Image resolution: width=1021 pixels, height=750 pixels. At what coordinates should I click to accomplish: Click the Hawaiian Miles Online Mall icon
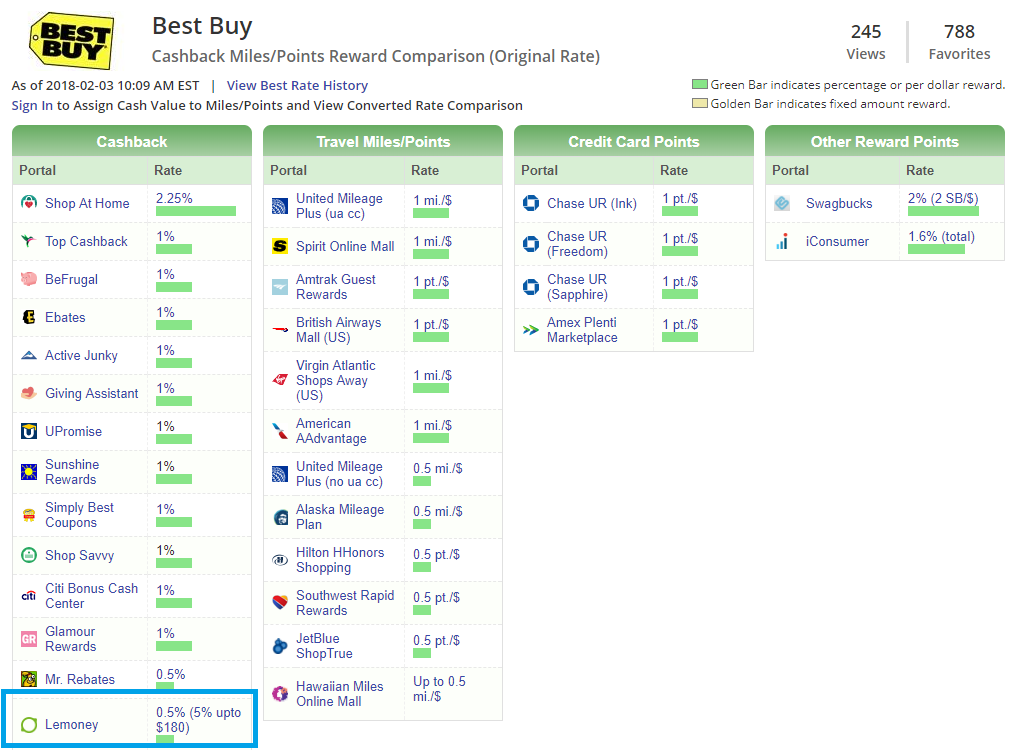click(279, 693)
